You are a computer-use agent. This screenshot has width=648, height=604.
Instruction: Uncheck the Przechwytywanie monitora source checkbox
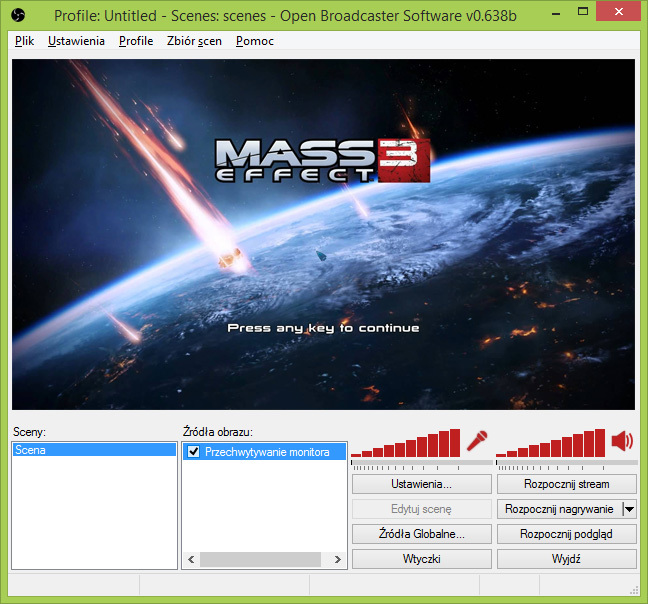click(193, 452)
